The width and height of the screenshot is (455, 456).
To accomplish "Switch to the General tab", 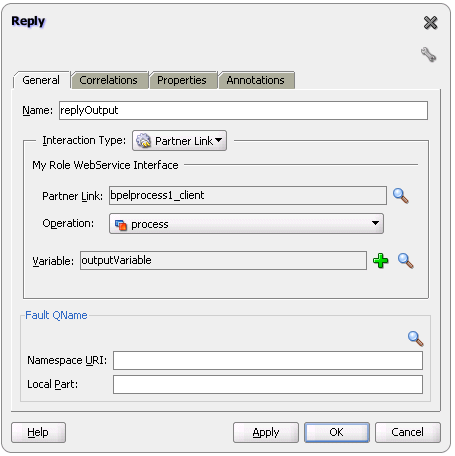I will click(x=41, y=80).
